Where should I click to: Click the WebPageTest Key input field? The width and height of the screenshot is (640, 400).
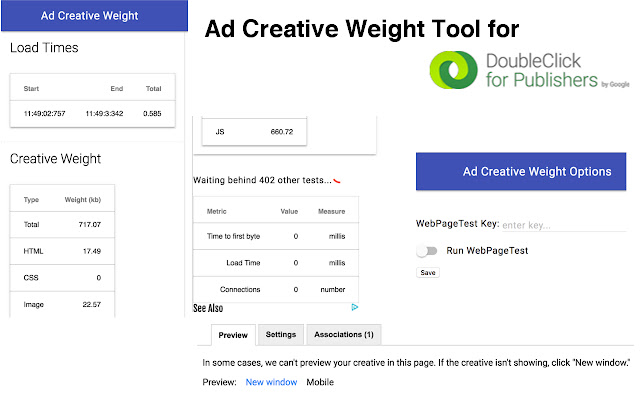pyautogui.click(x=563, y=225)
